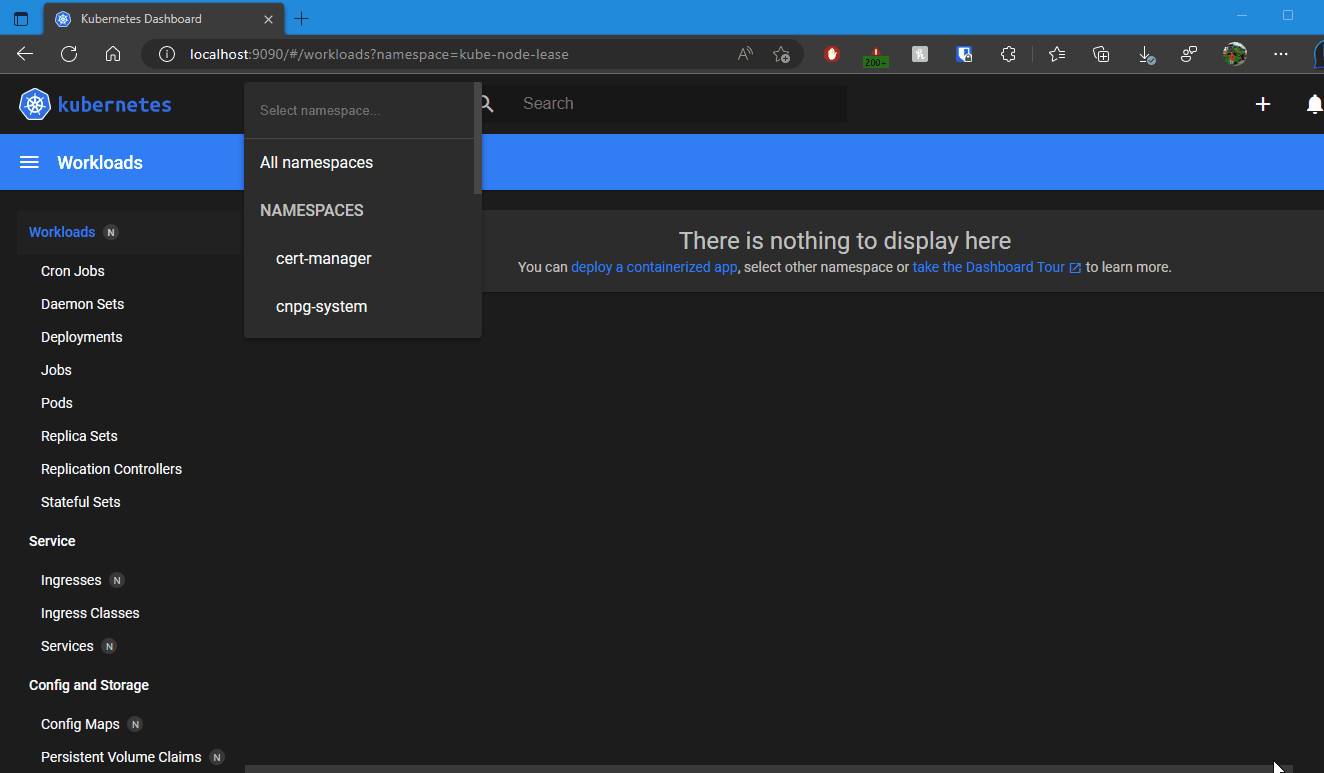
Task: Open Ingresses page
Action: point(71,580)
